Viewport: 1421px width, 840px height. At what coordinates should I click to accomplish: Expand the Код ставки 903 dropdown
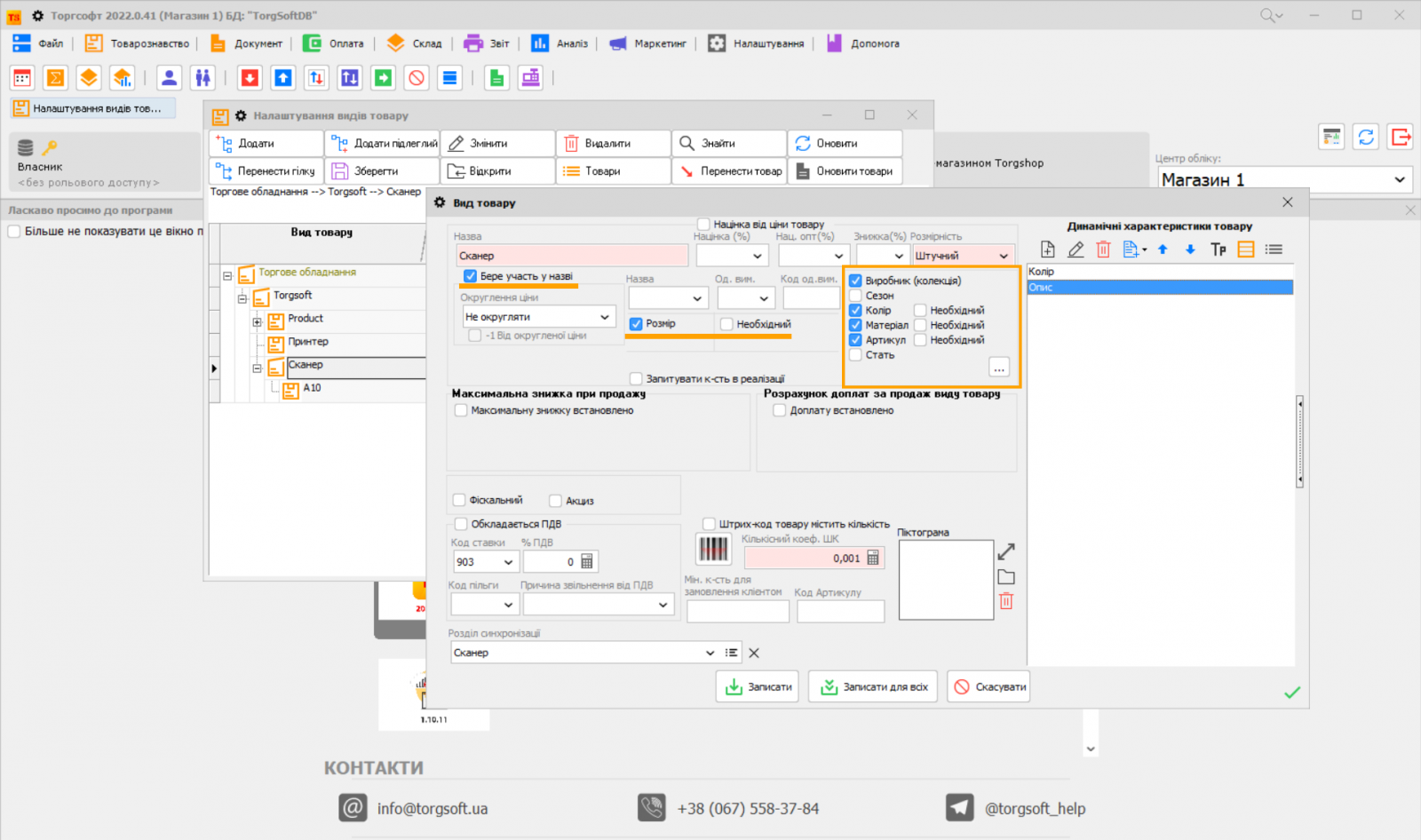pyautogui.click(x=508, y=562)
